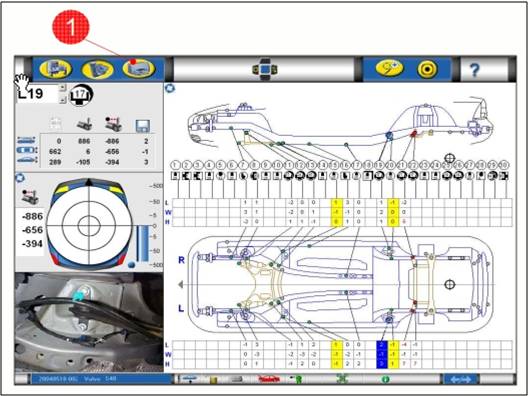Click the adapter 17 socket icon
Image resolution: width=528 pixels, height=396 pixels.
(80, 95)
